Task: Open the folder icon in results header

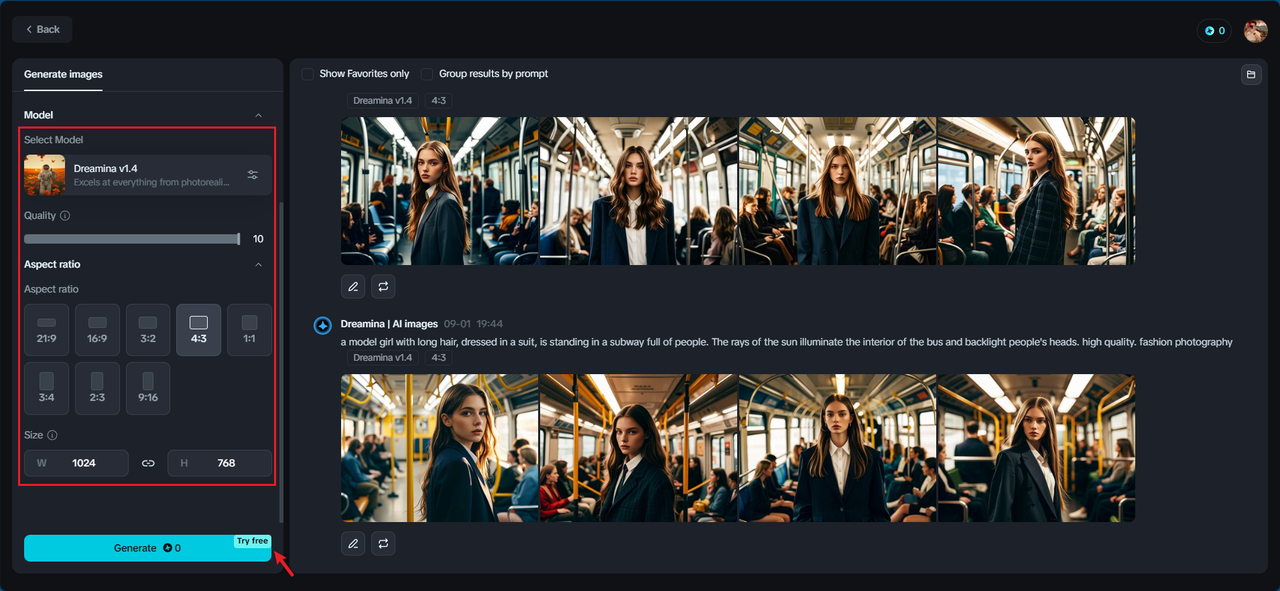Action: (1250, 75)
